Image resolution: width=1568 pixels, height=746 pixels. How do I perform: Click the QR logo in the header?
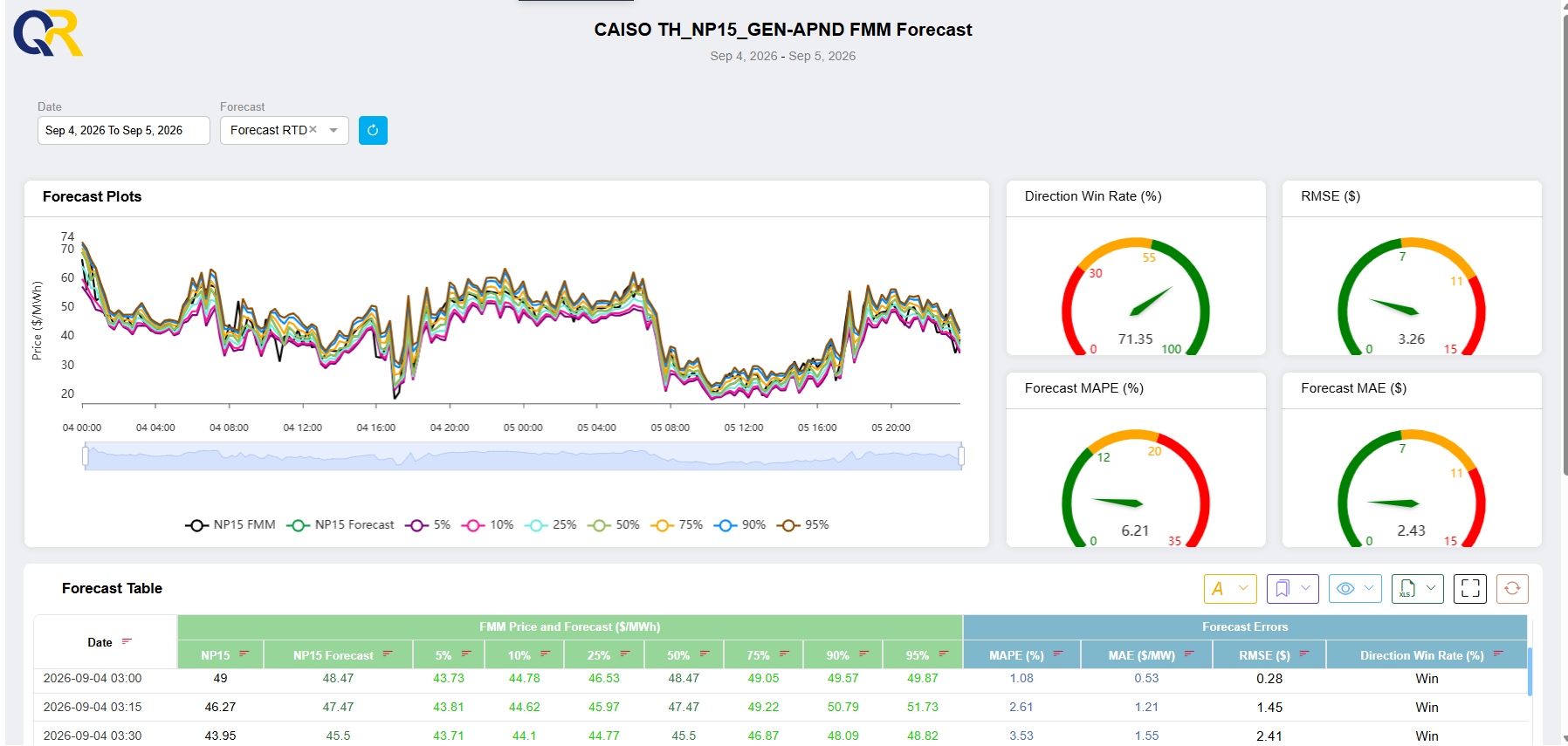tap(48, 33)
